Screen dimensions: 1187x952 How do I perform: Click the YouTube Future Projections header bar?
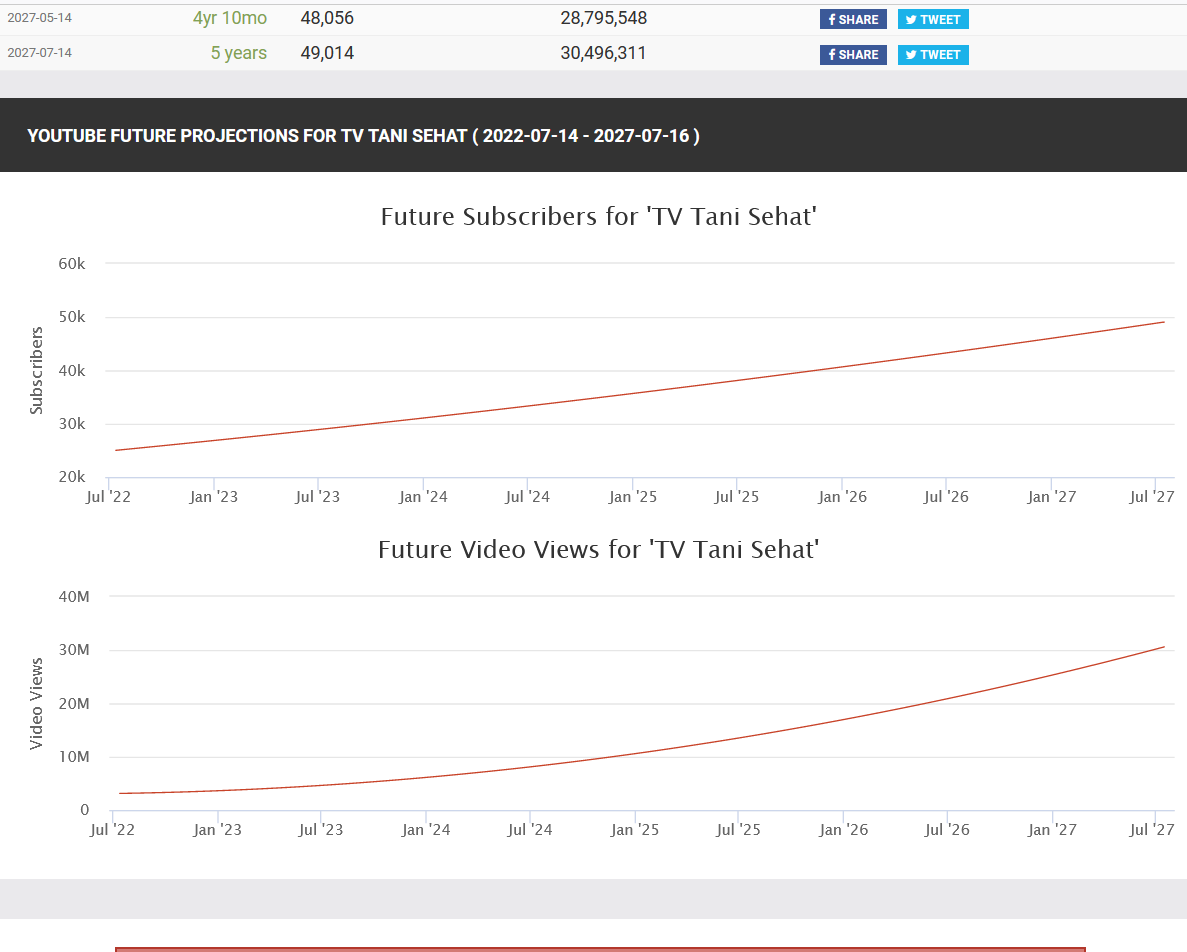pyautogui.click(x=593, y=135)
